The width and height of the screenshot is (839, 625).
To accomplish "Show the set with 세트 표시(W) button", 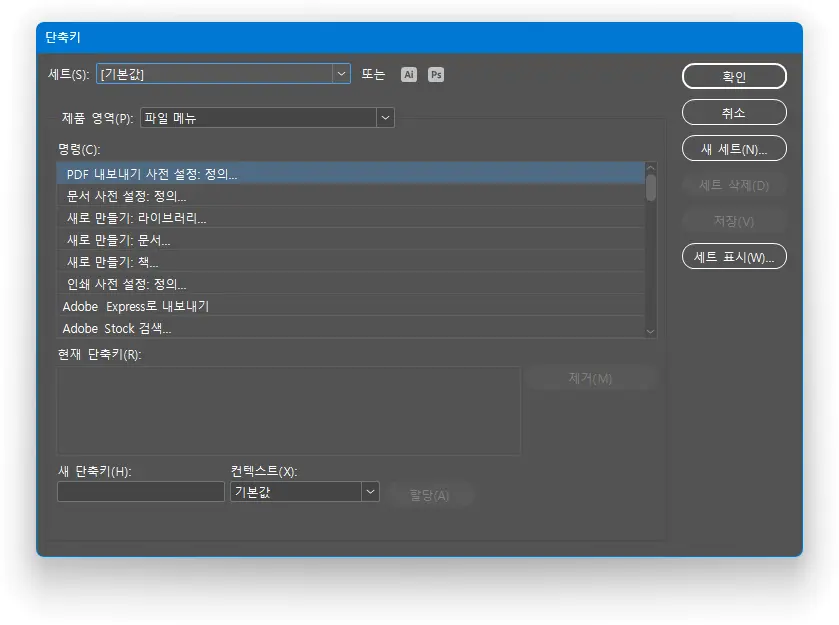I will coord(734,256).
